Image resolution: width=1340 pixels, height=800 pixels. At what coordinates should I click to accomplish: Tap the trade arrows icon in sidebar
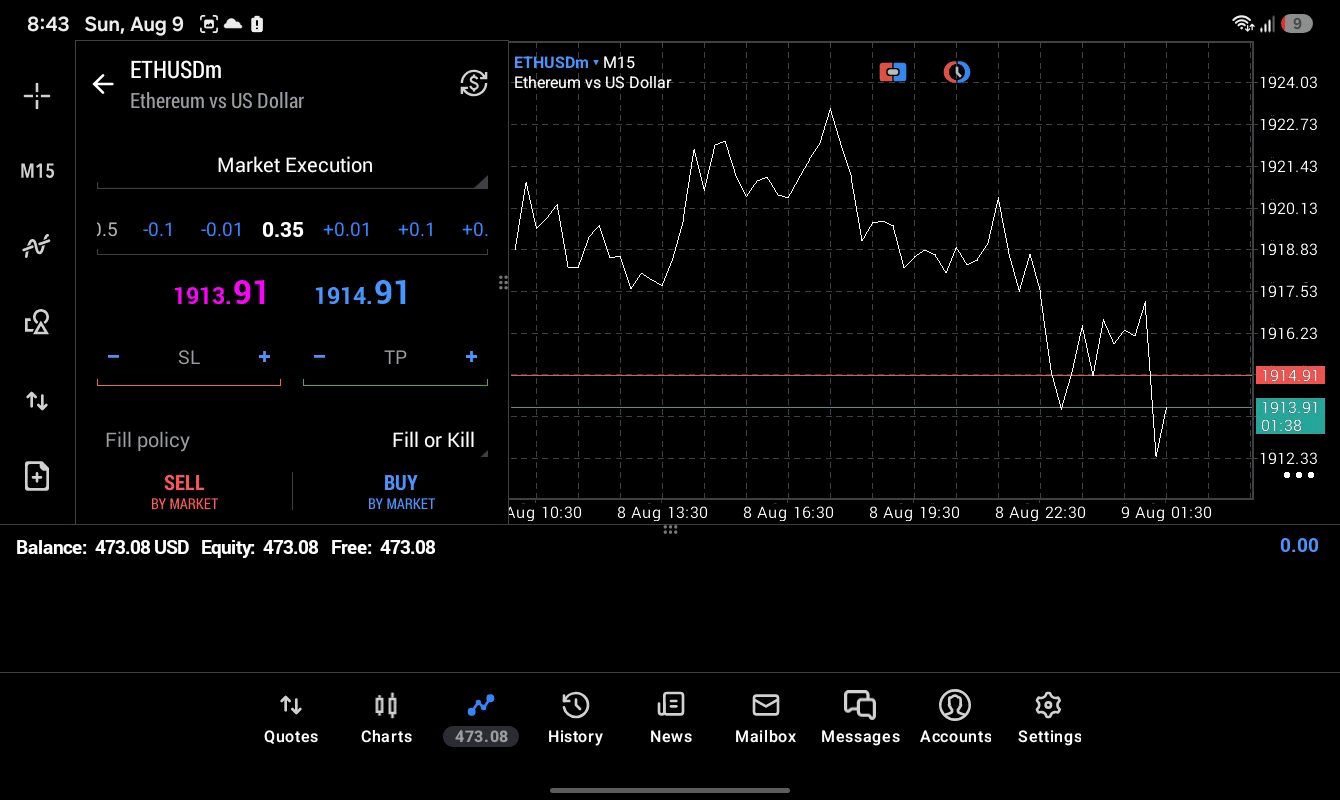(37, 401)
